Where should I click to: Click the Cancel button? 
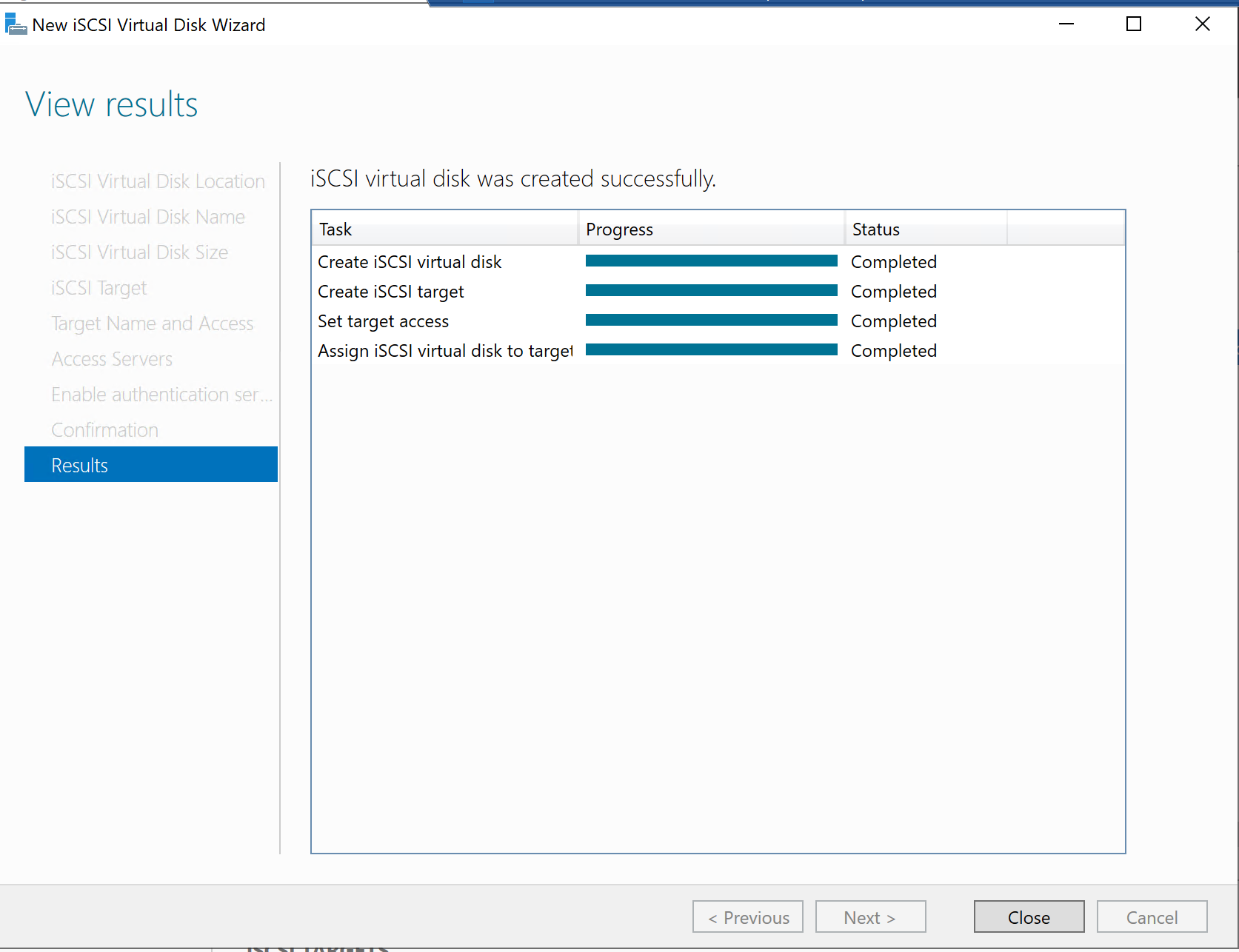[x=1151, y=917]
